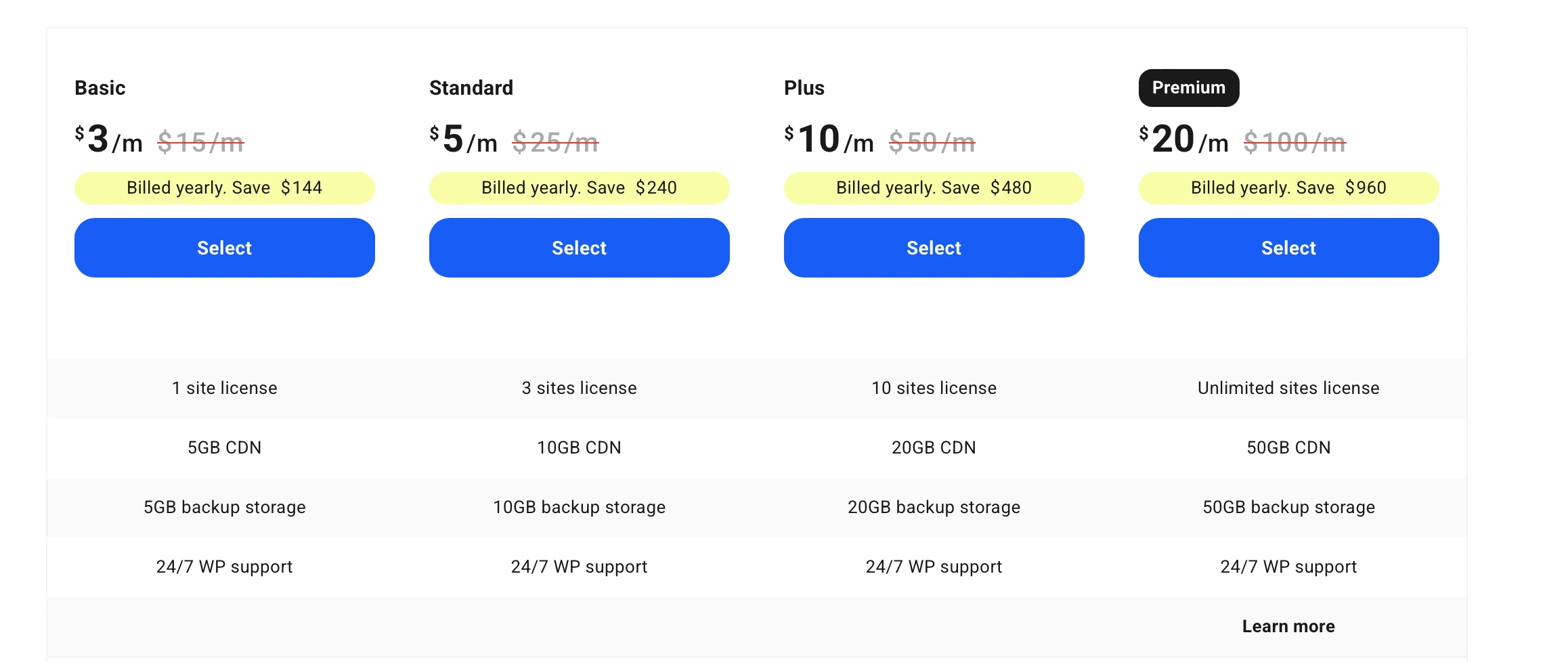Click the Basic plan heading
Image resolution: width=1568 pixels, height=662 pixels.
coord(100,87)
